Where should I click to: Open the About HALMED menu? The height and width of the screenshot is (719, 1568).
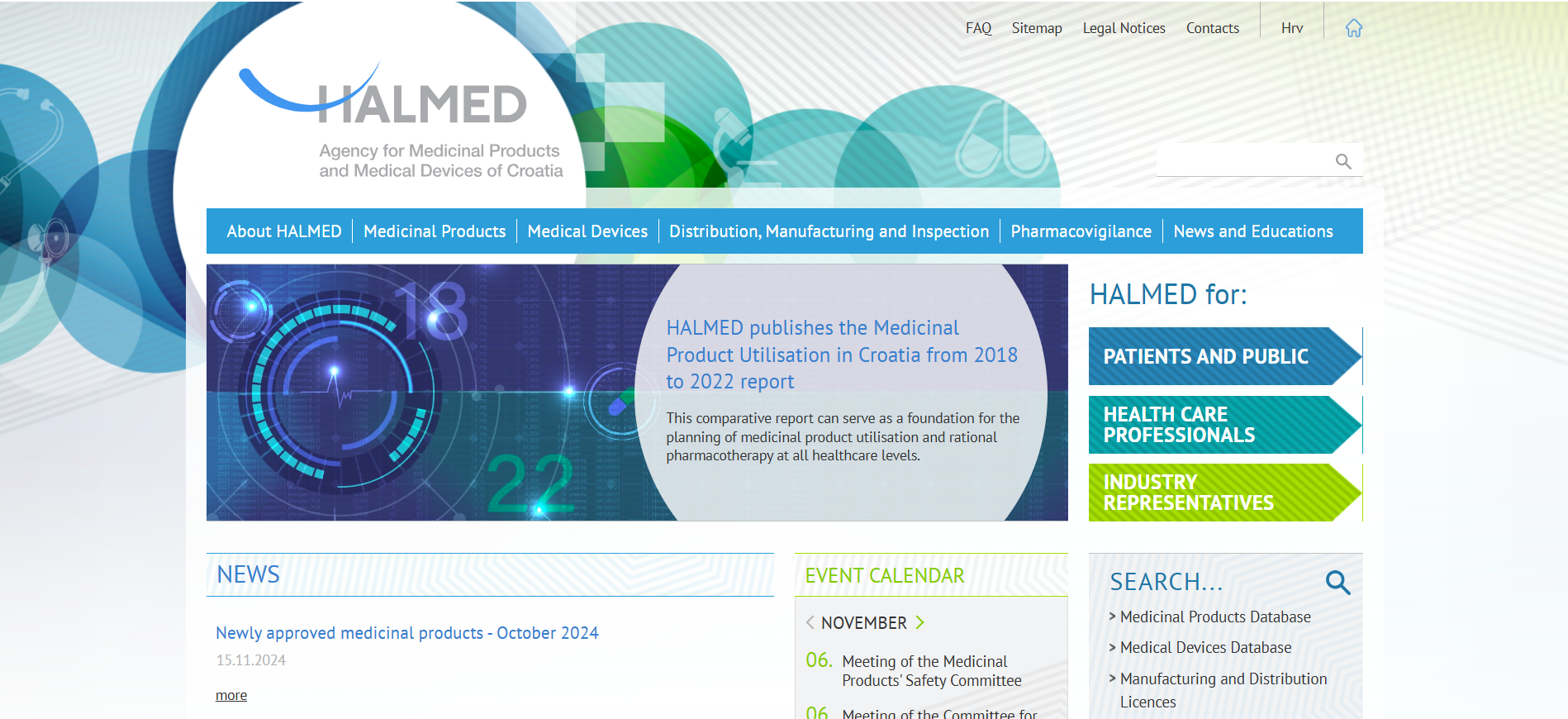click(283, 231)
